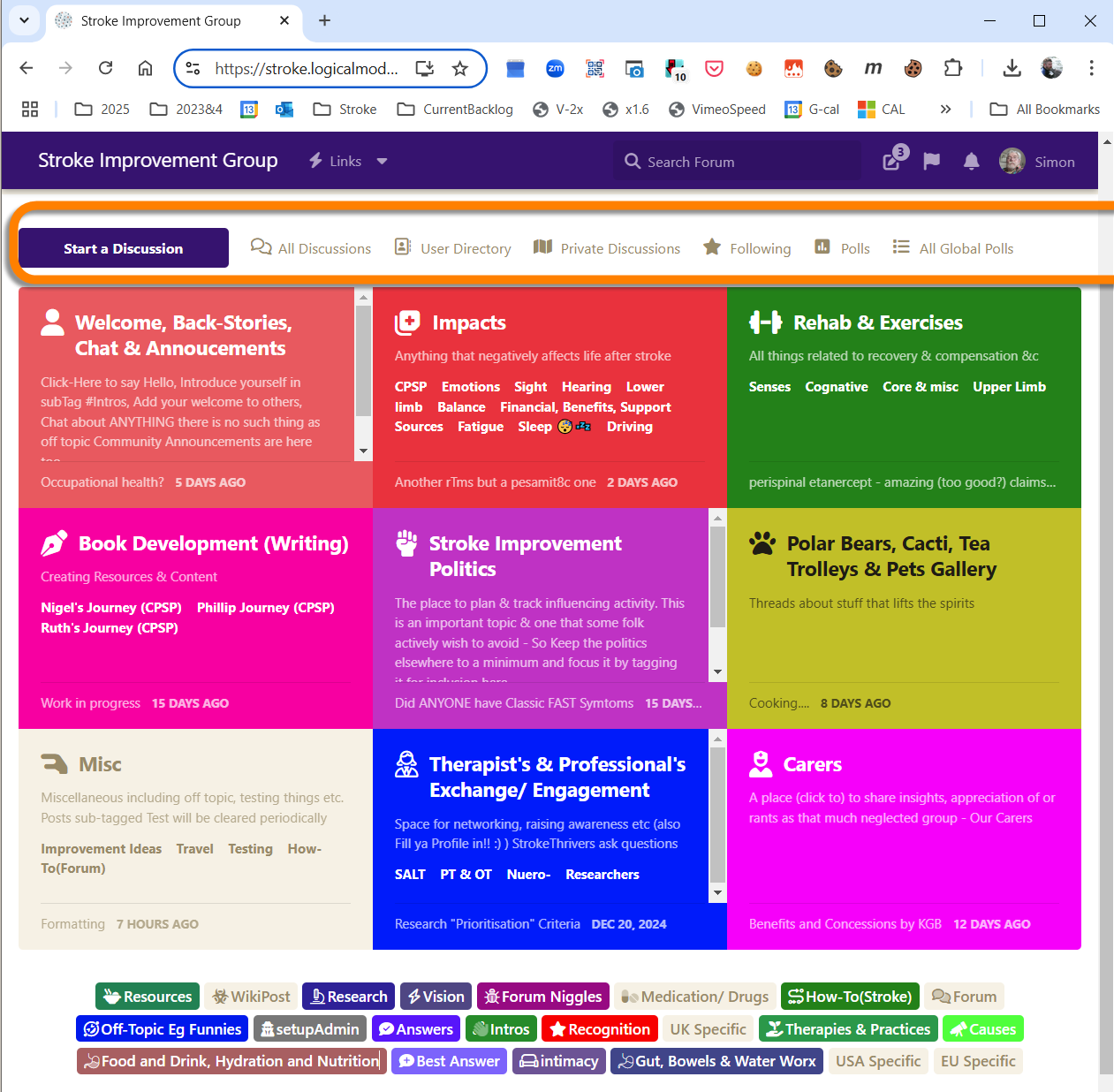
Task: Open the tab search chevron at top left
Action: 24,20
